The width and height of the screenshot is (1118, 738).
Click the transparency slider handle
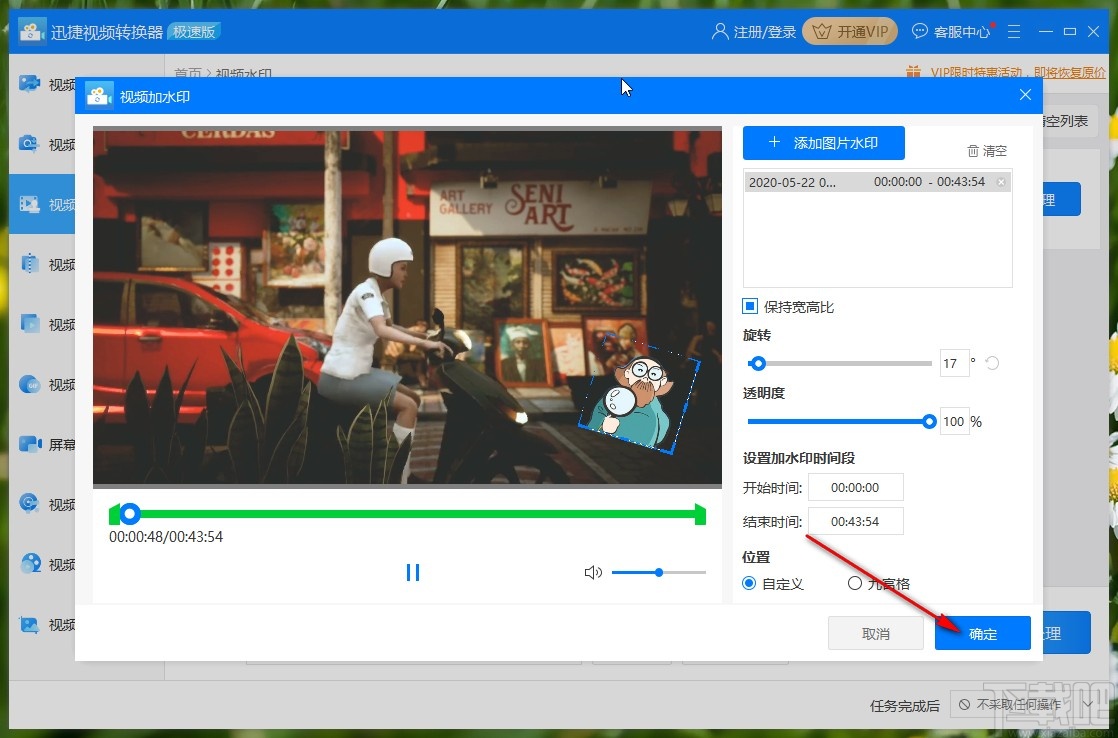click(x=929, y=421)
